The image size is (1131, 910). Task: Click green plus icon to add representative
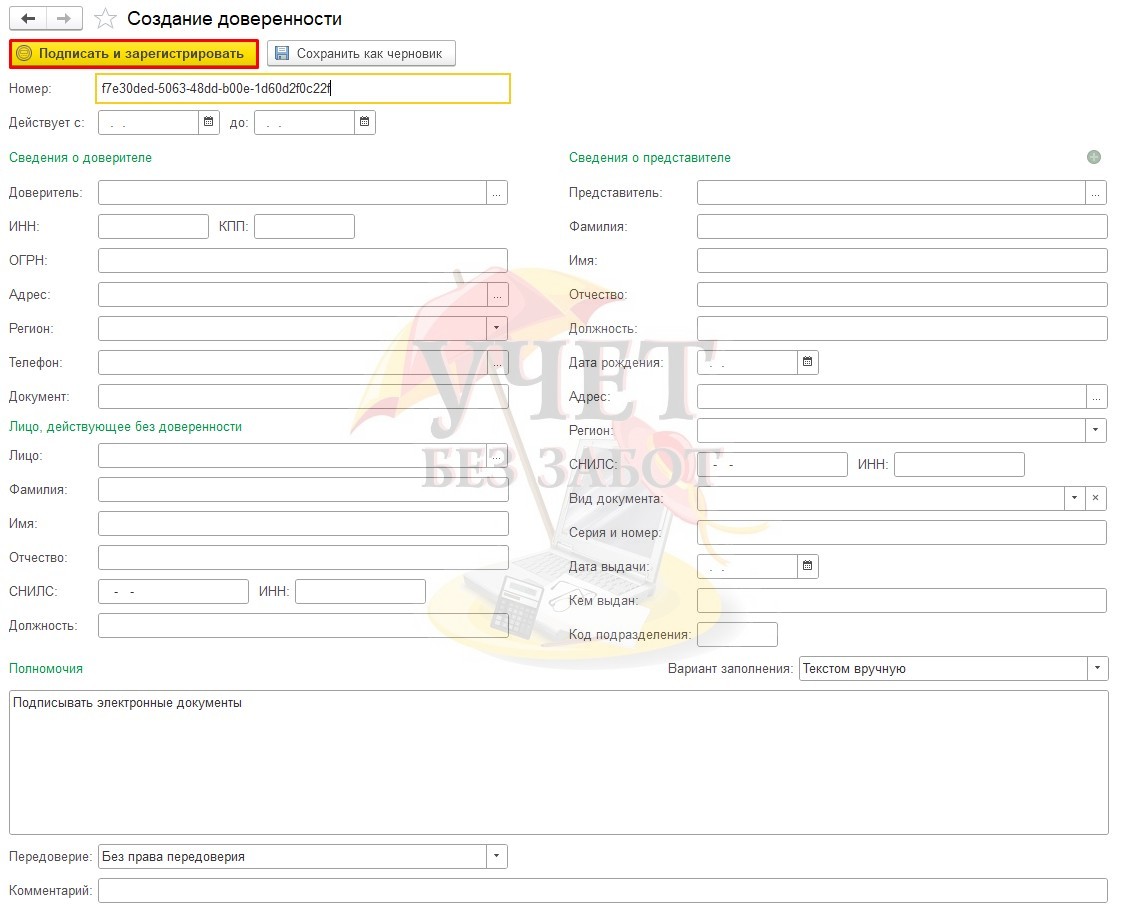(x=1094, y=157)
